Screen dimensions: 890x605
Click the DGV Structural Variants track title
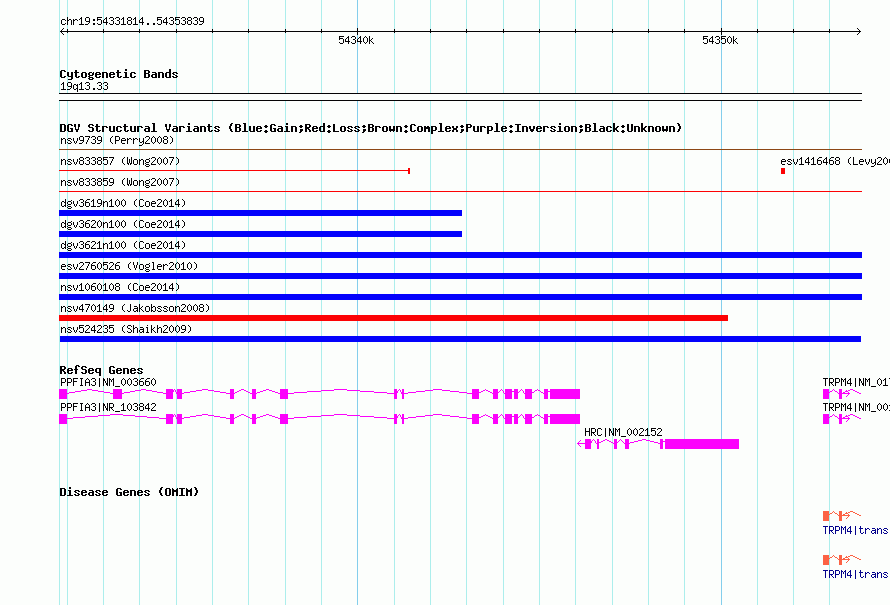pos(370,128)
